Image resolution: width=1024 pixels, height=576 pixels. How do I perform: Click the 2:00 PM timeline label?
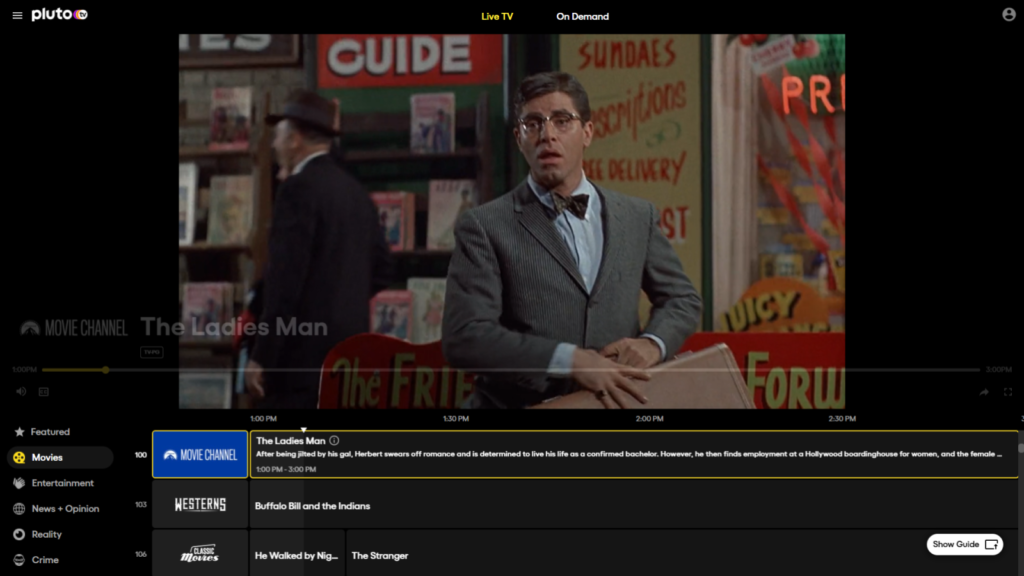click(x=650, y=419)
